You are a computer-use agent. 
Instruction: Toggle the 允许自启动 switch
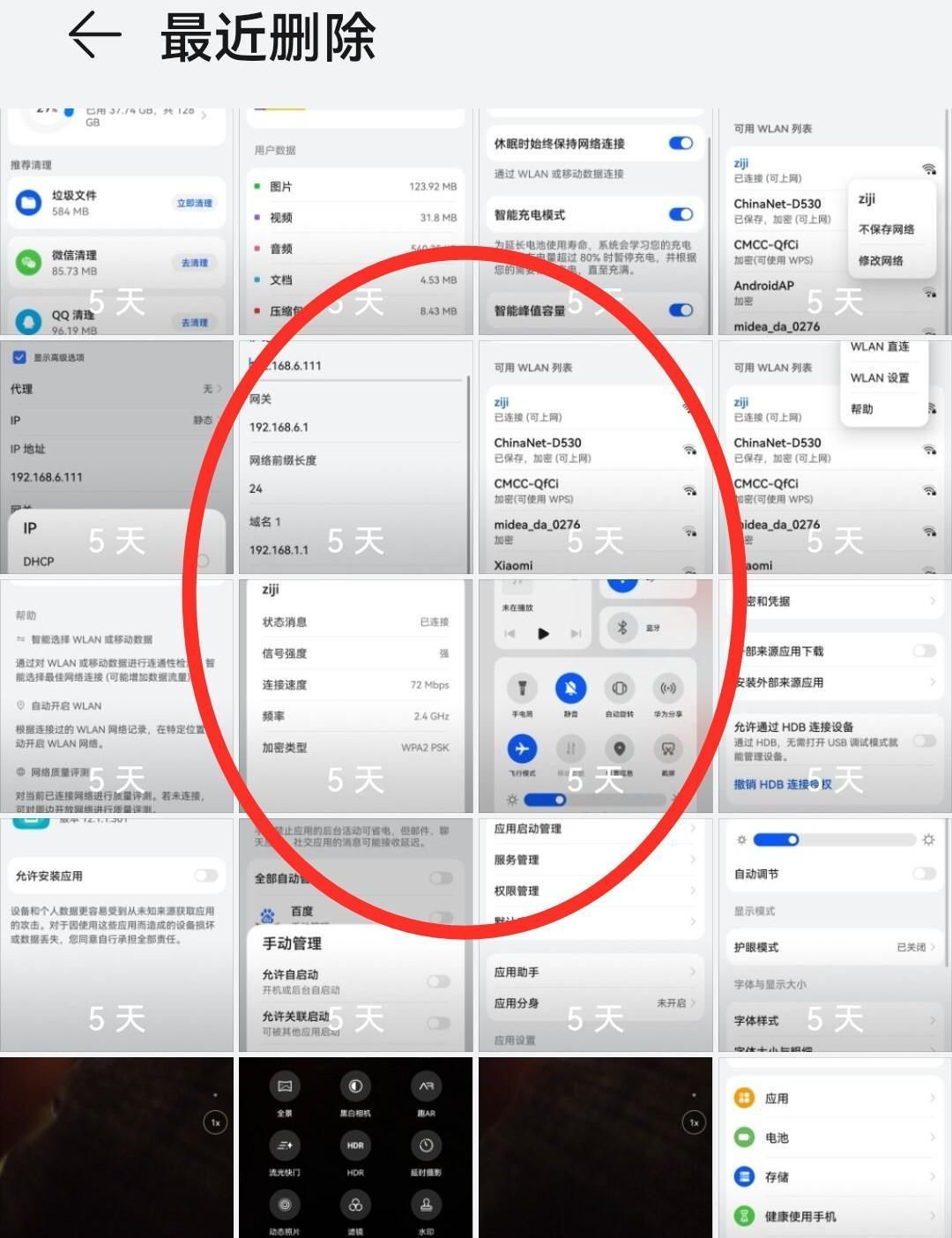[x=439, y=981]
